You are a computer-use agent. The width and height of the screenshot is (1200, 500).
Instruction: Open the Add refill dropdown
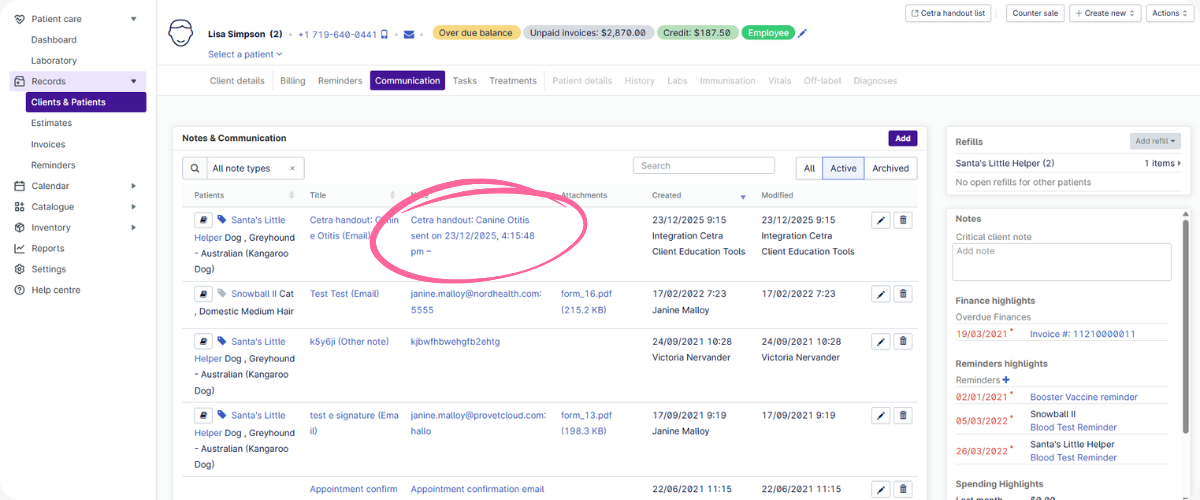click(1155, 142)
